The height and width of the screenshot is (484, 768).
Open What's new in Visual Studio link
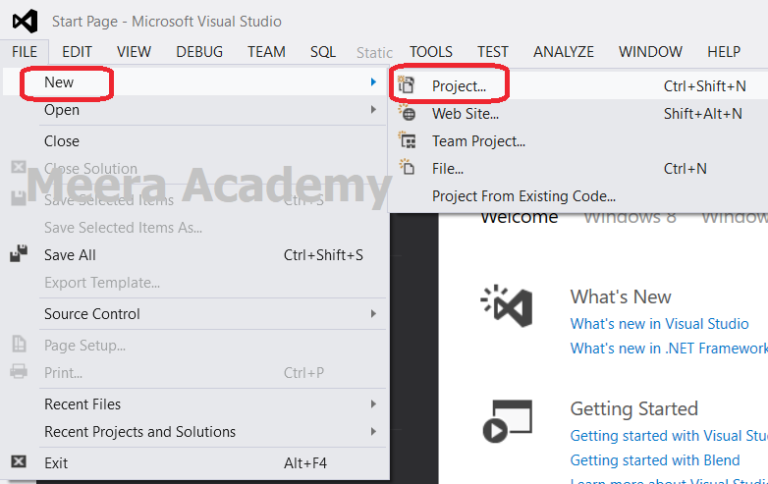[x=659, y=324]
